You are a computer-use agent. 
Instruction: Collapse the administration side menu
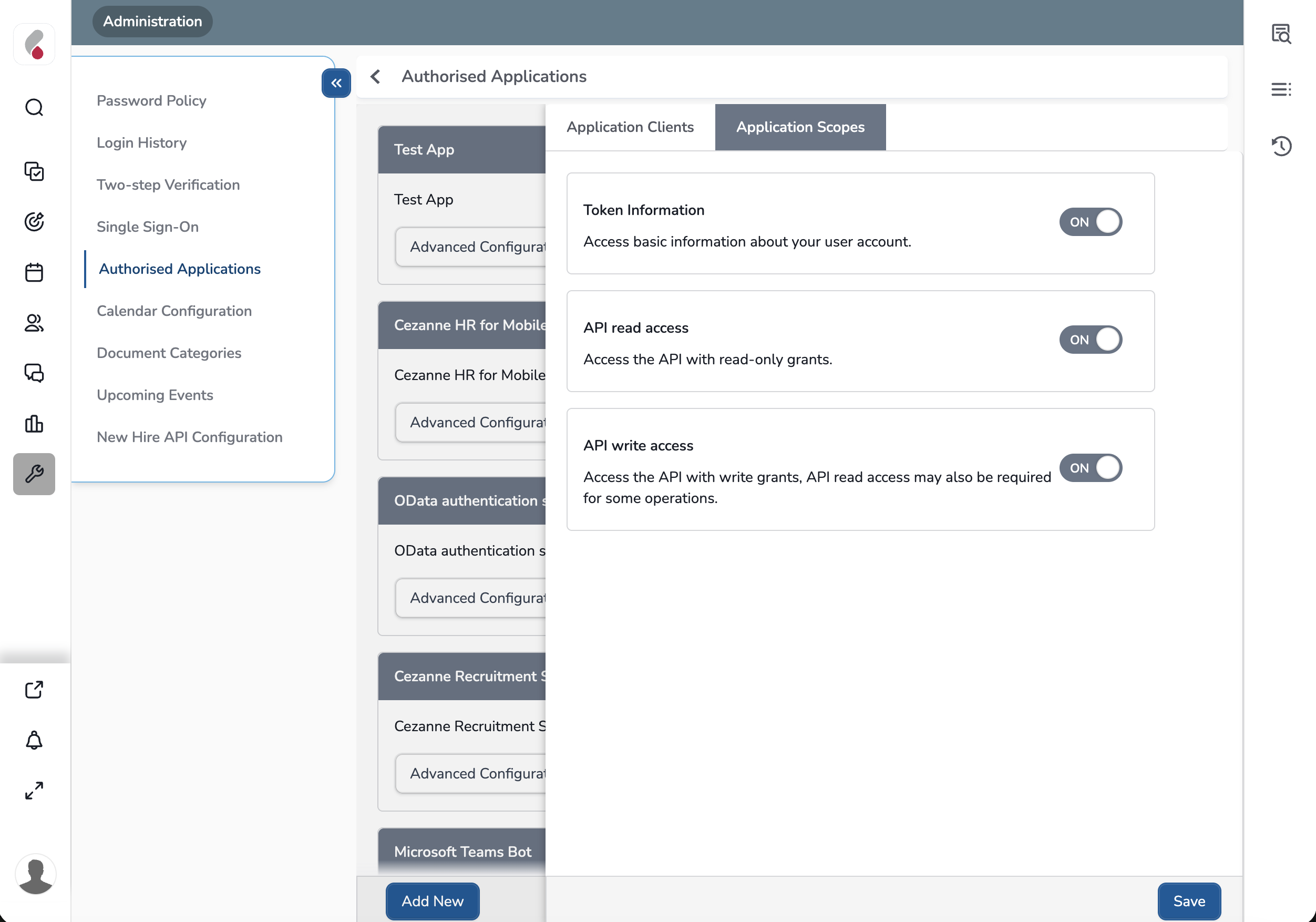pos(336,83)
